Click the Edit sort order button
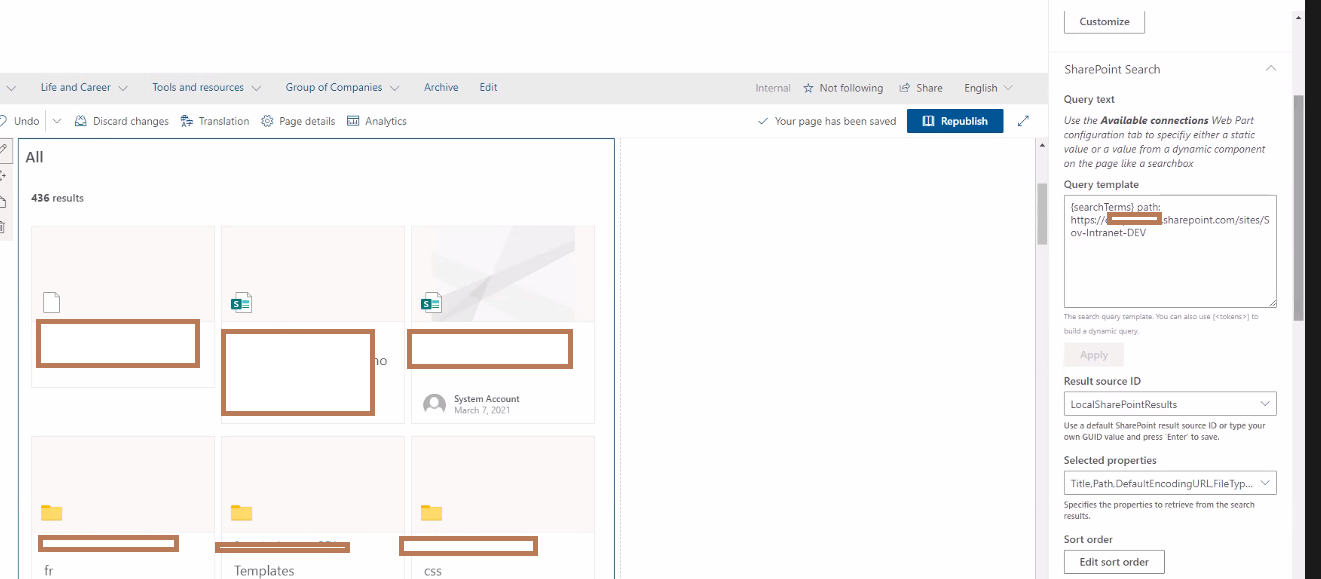This screenshot has height=579, width=1321. tap(1114, 562)
